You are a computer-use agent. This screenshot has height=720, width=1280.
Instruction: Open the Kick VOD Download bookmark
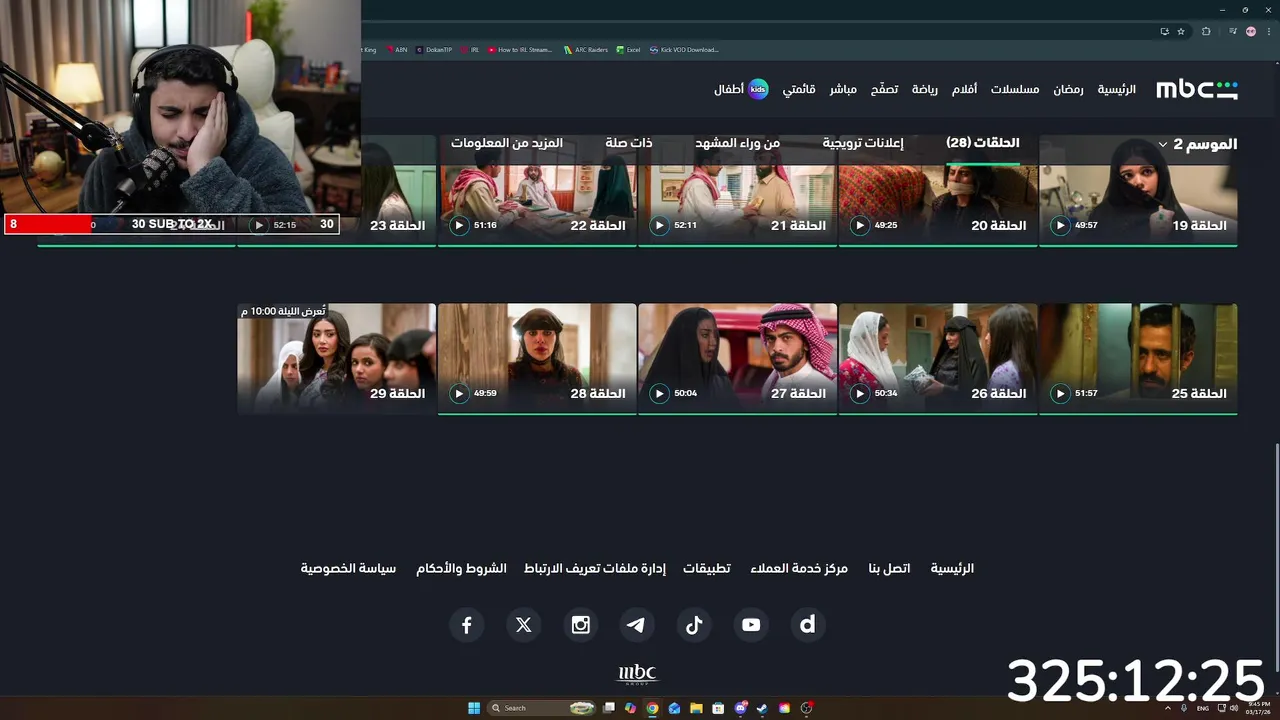pyautogui.click(x=685, y=50)
